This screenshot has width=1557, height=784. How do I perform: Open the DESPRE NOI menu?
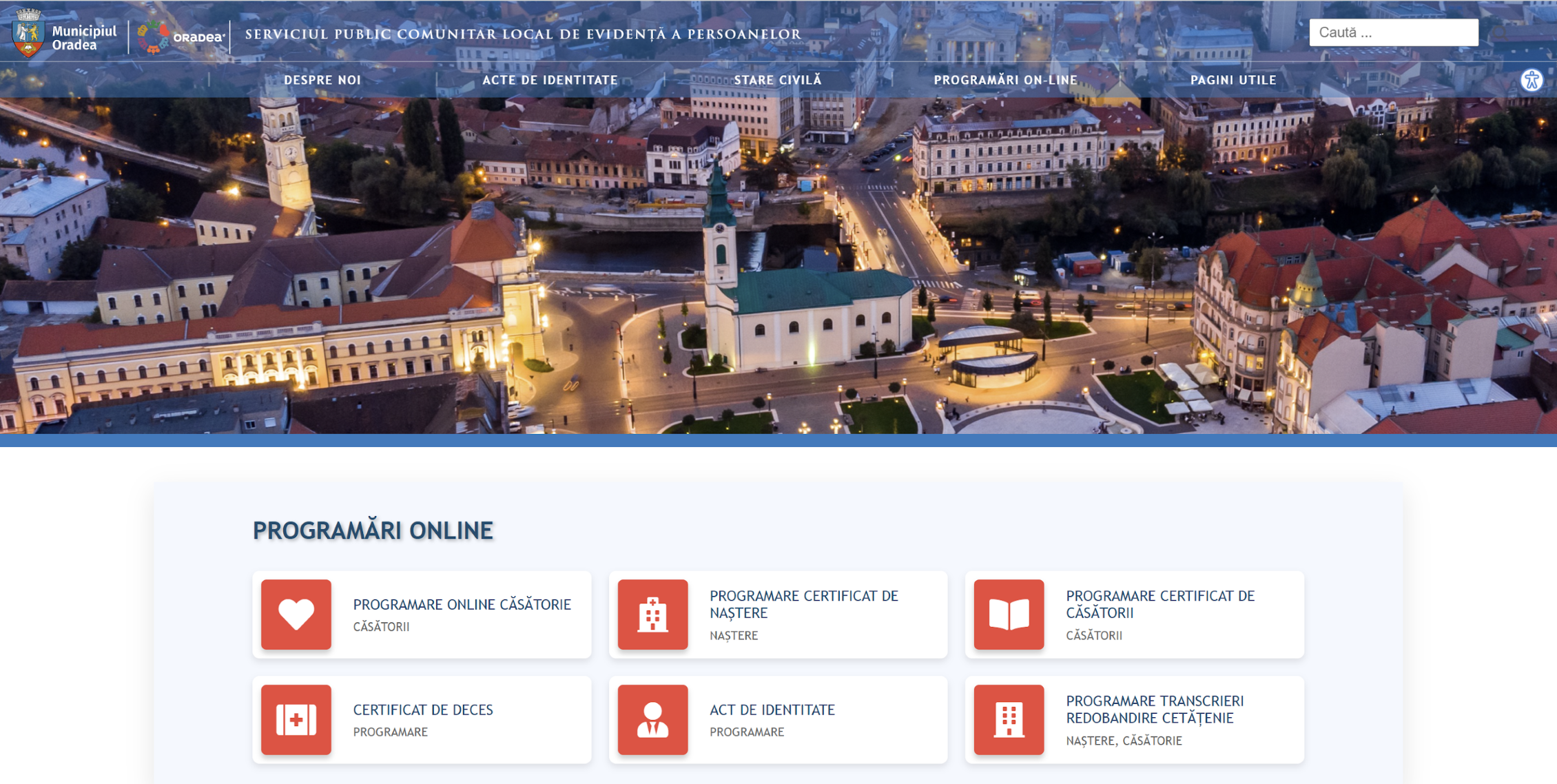(x=322, y=79)
